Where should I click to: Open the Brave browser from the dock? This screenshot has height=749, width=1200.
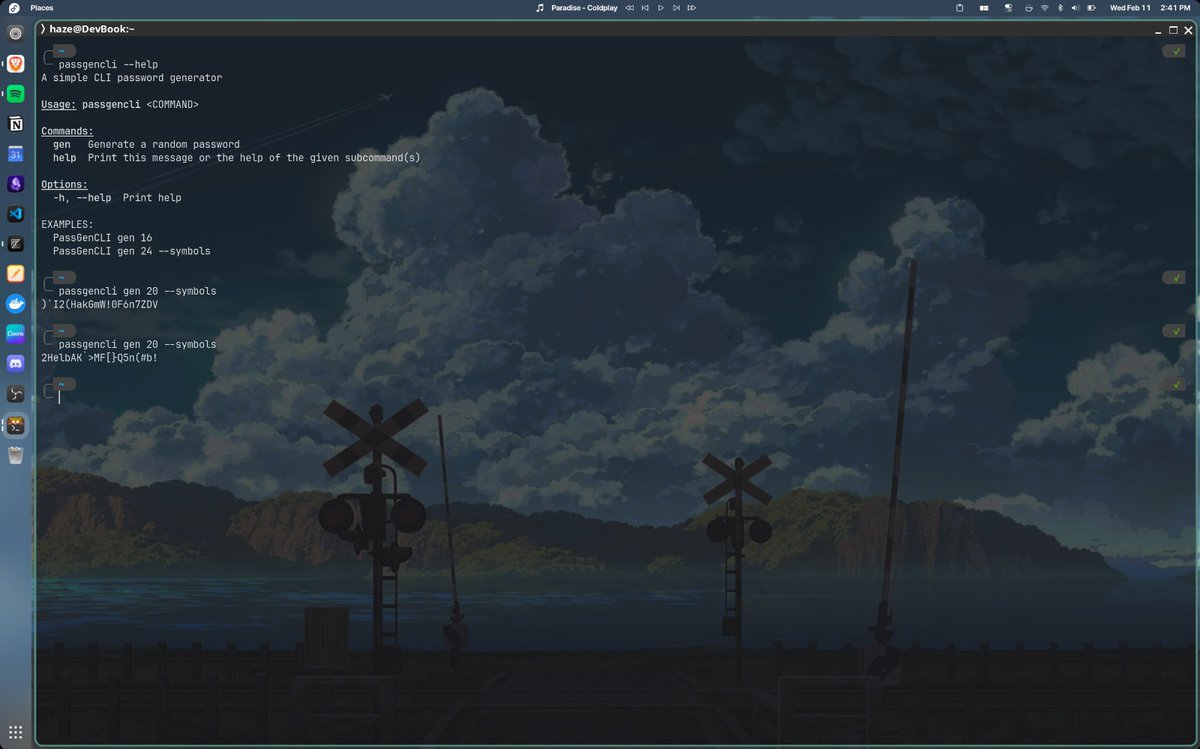click(16, 64)
